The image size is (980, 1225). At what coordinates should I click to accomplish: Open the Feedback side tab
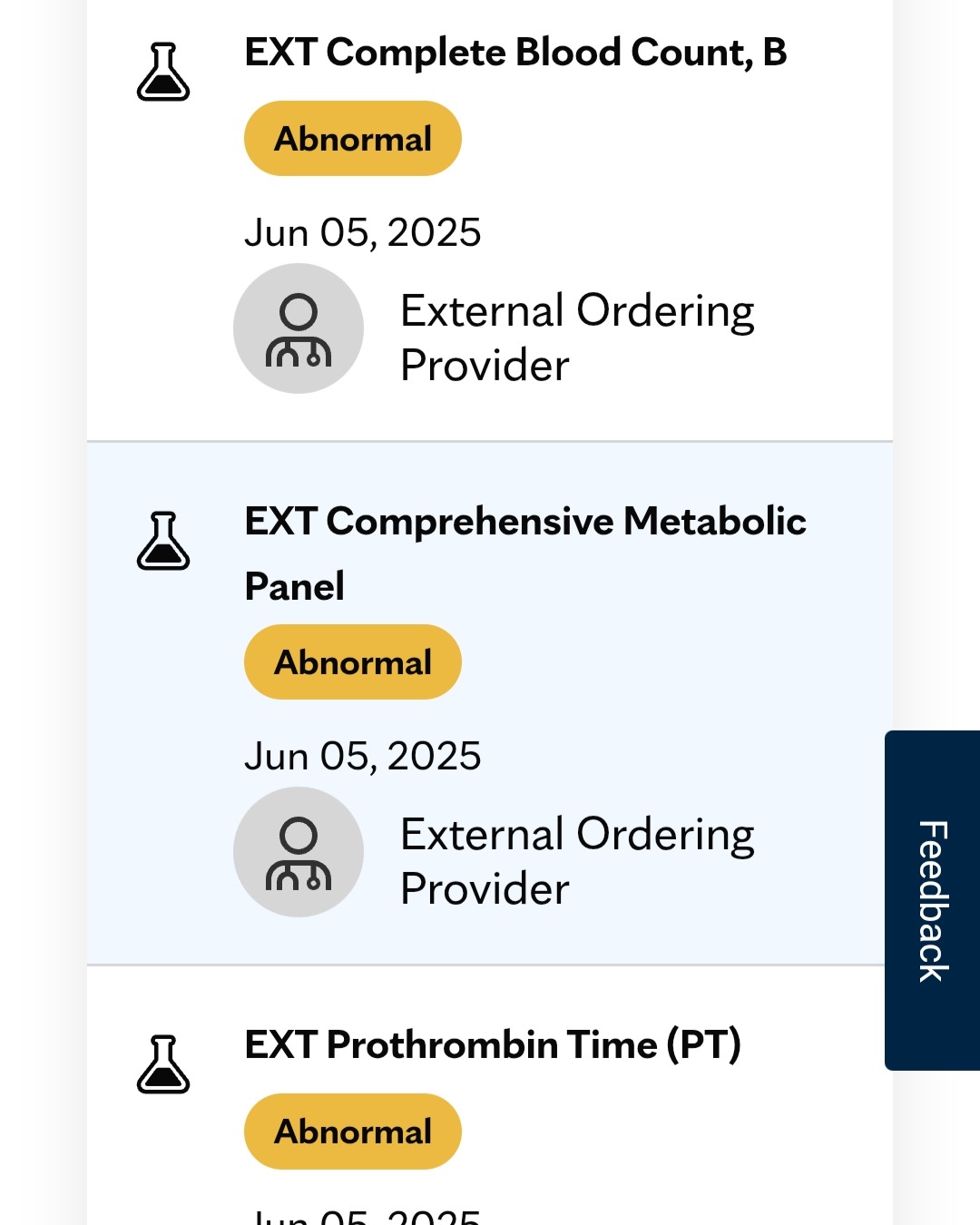point(933,900)
